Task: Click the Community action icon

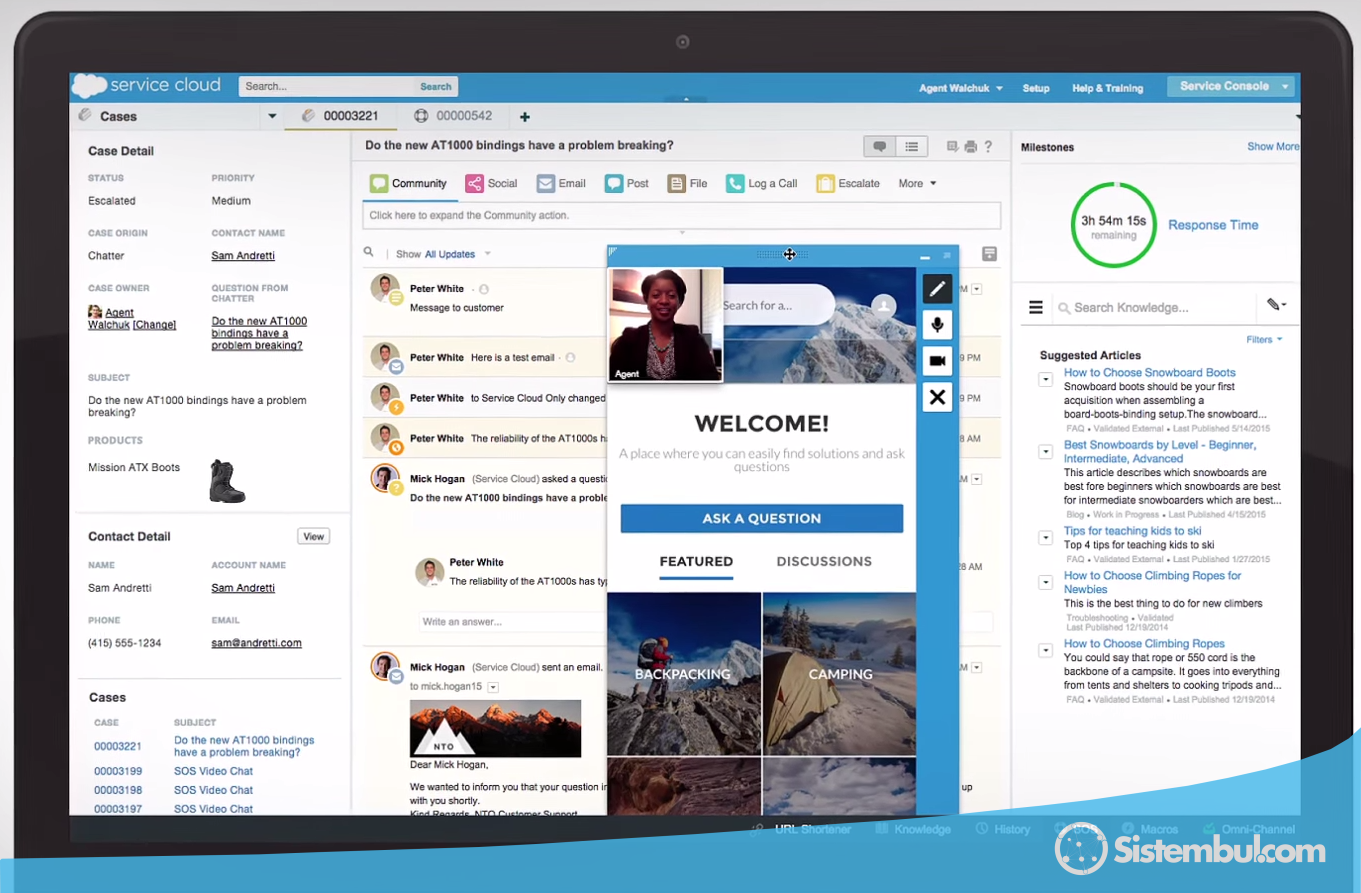Action: point(378,184)
